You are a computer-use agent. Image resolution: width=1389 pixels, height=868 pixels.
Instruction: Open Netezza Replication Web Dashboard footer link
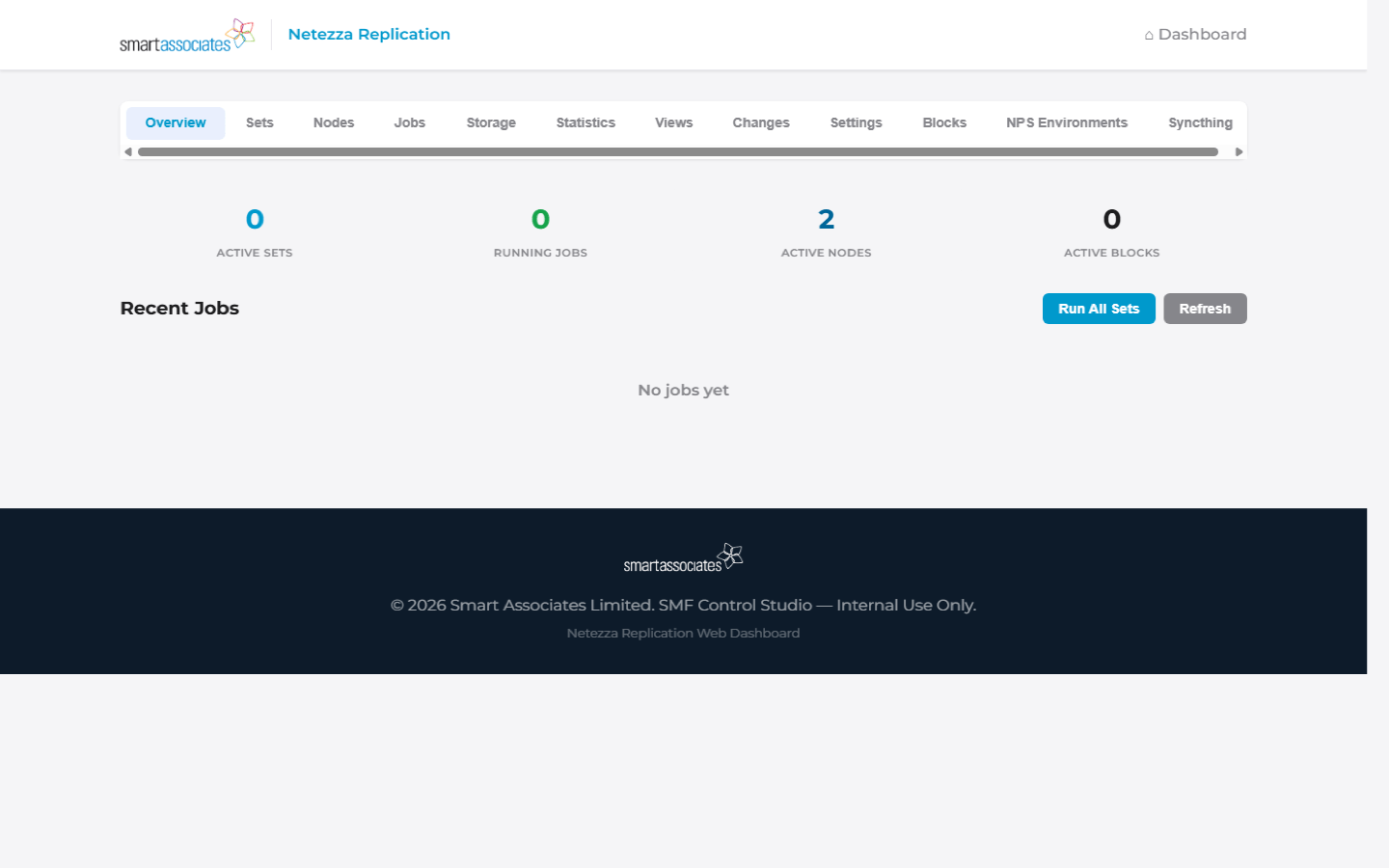pyautogui.click(x=683, y=633)
